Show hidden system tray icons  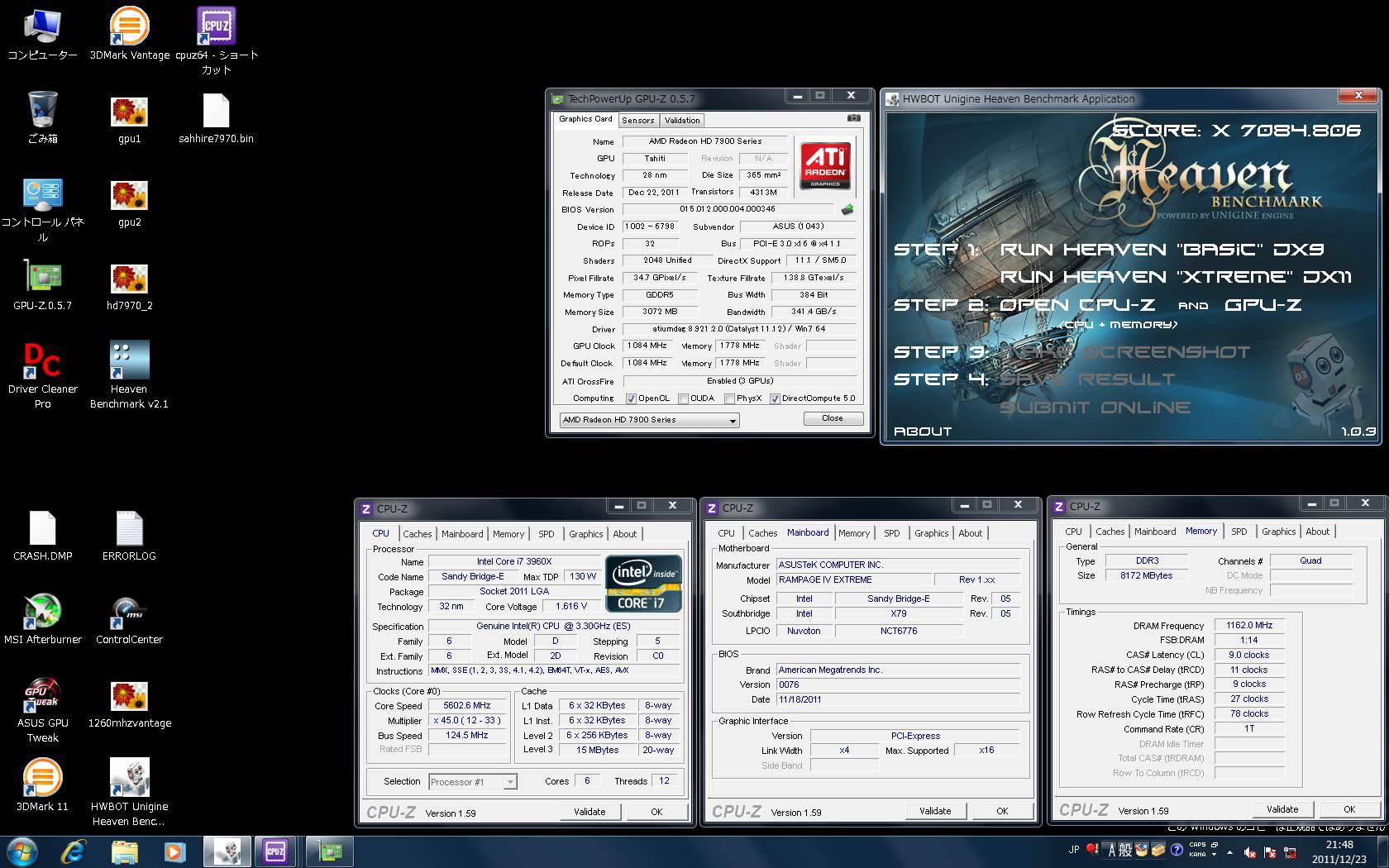click(1229, 852)
